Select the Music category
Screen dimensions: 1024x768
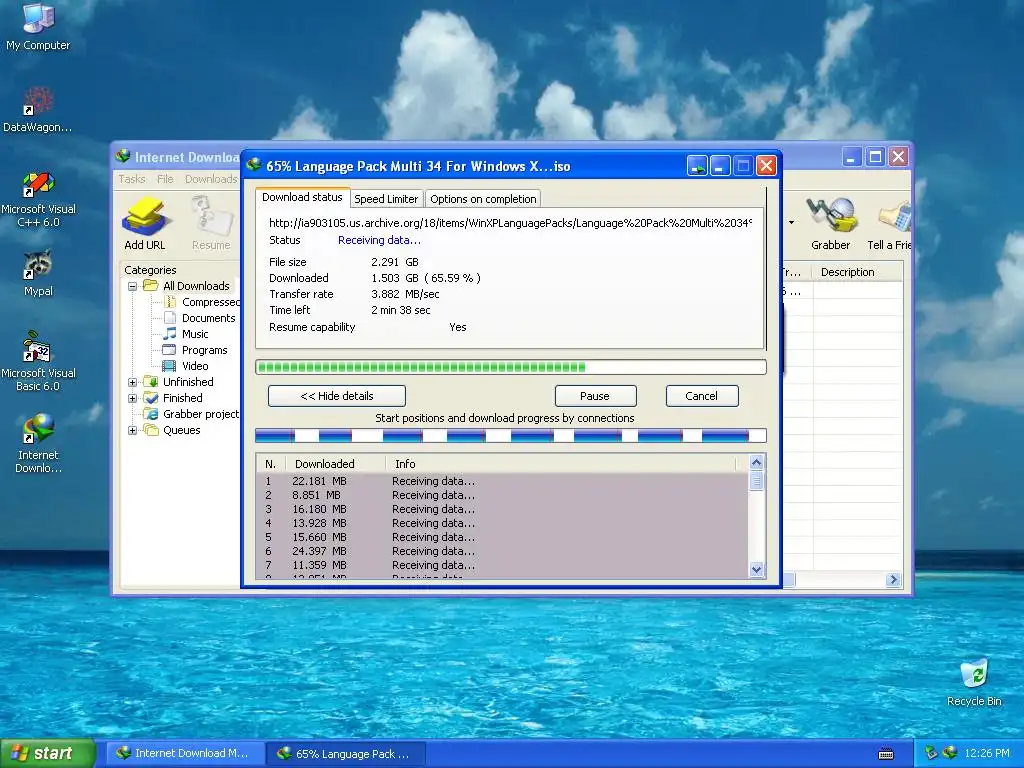(x=186, y=334)
